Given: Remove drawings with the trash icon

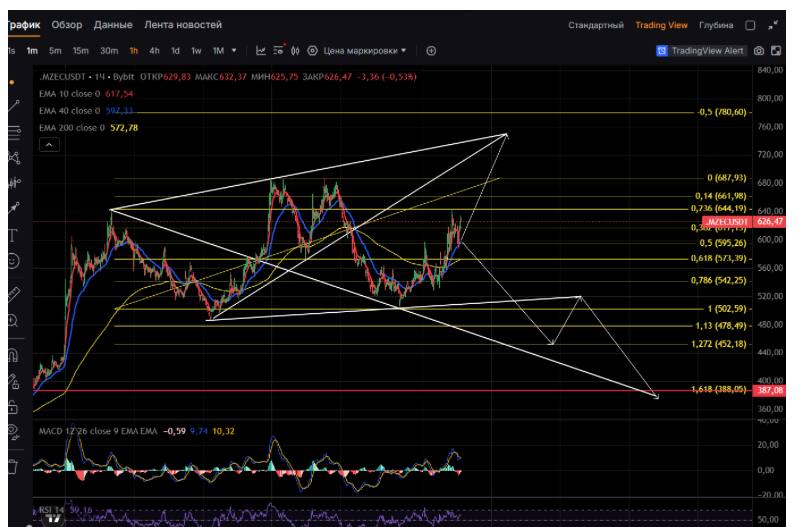Looking at the screenshot, I should [x=13, y=466].
